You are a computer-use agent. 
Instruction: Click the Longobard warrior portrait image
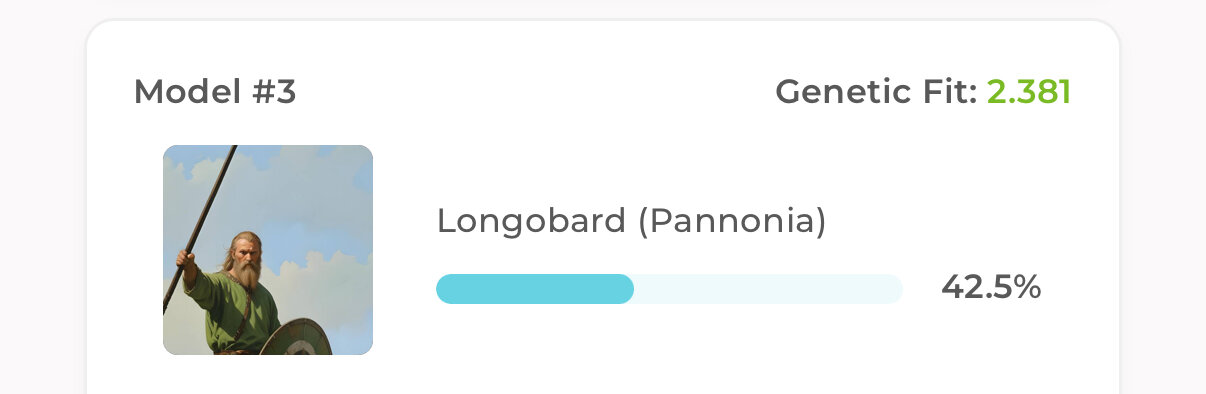(x=268, y=250)
